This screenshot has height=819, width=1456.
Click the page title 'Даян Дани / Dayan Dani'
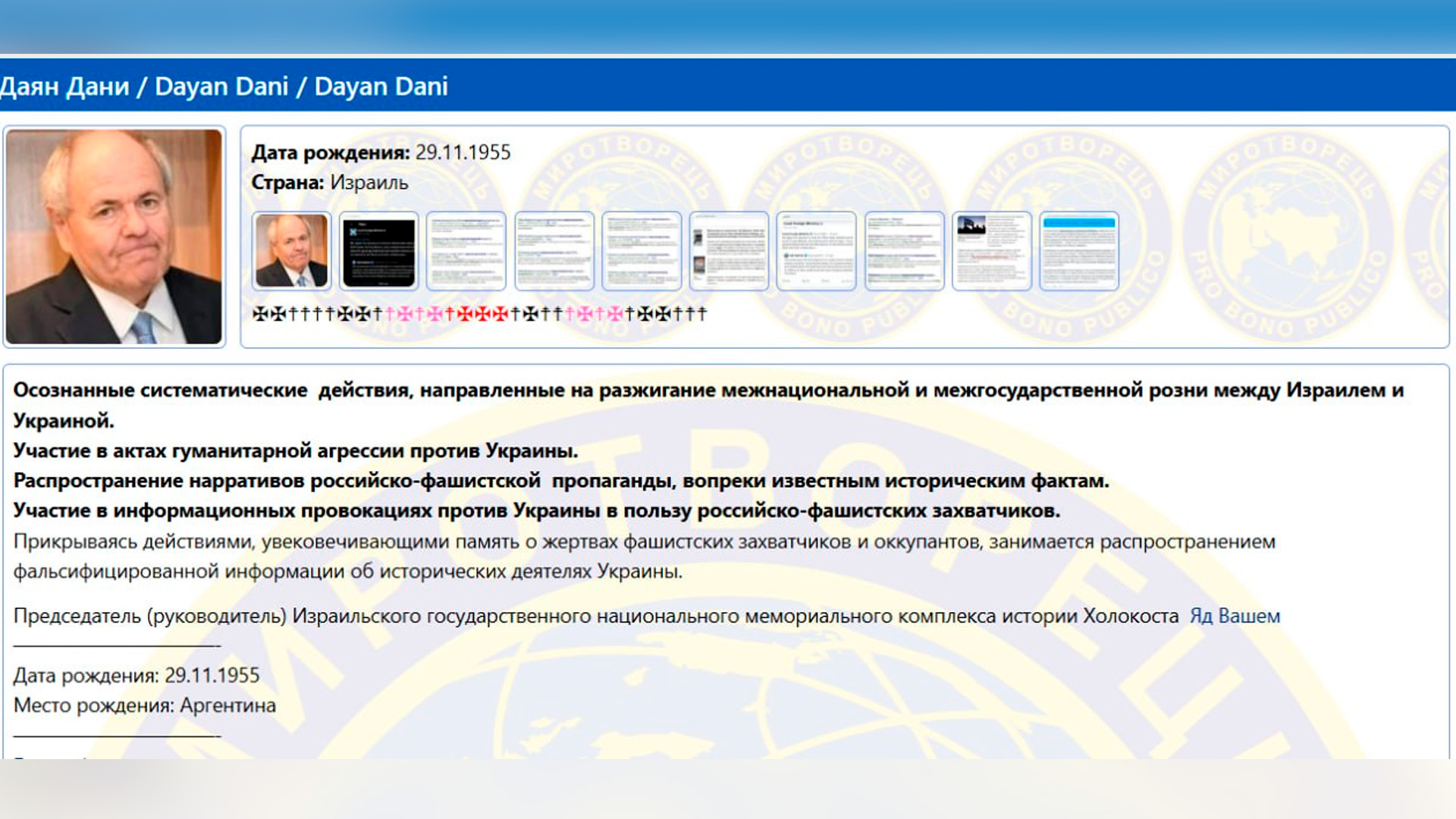pos(224,86)
